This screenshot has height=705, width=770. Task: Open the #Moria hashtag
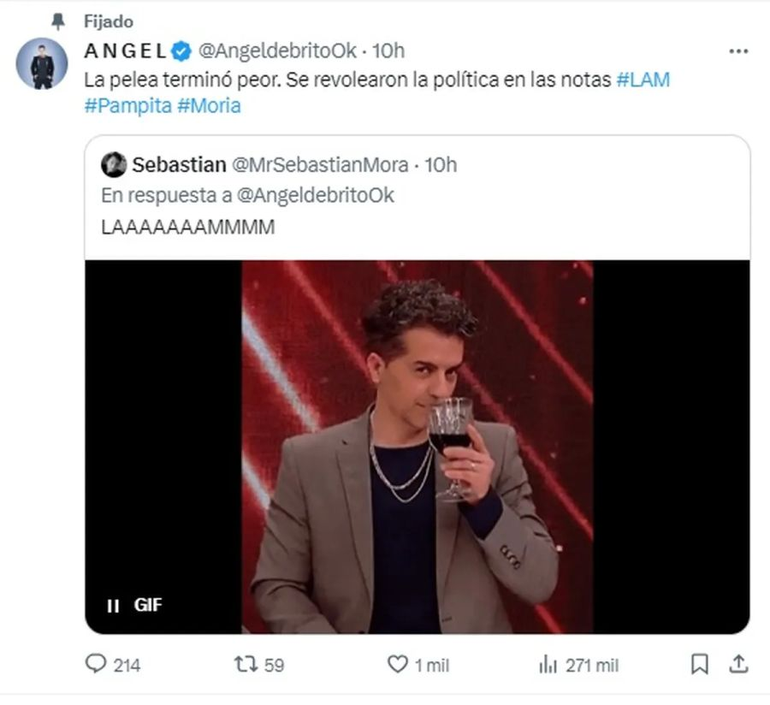209,106
